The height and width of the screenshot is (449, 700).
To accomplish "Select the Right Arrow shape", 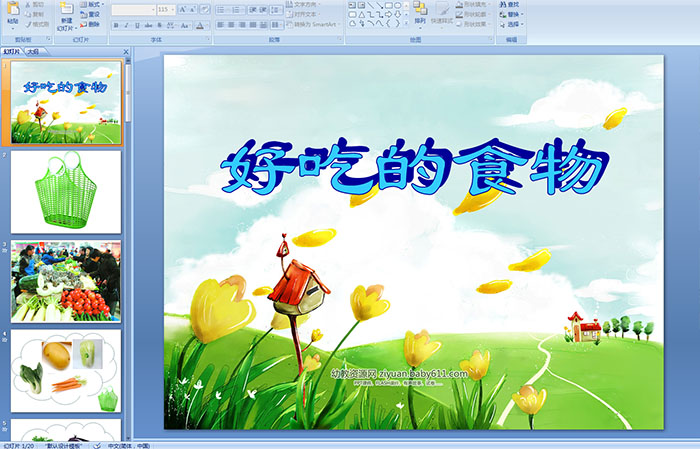I will click(x=388, y=15).
